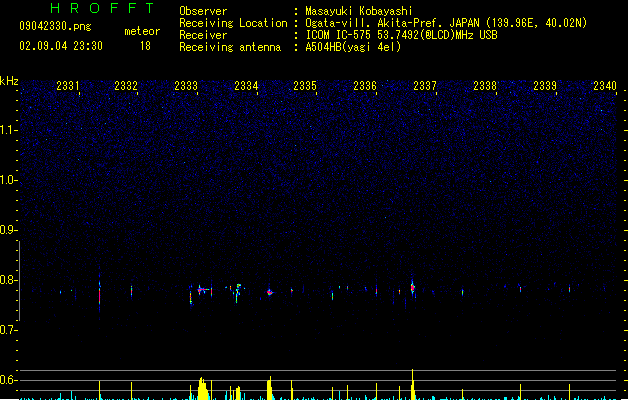Click the meteor label above the count
This screenshot has height=400, width=629.
(x=142, y=31)
